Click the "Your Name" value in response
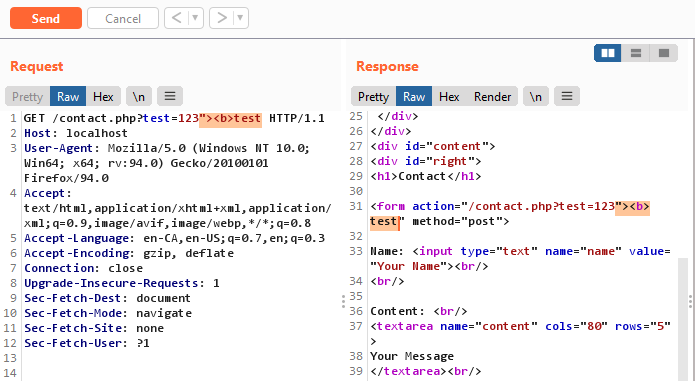Image resolution: width=695 pixels, height=381 pixels. (x=409, y=266)
